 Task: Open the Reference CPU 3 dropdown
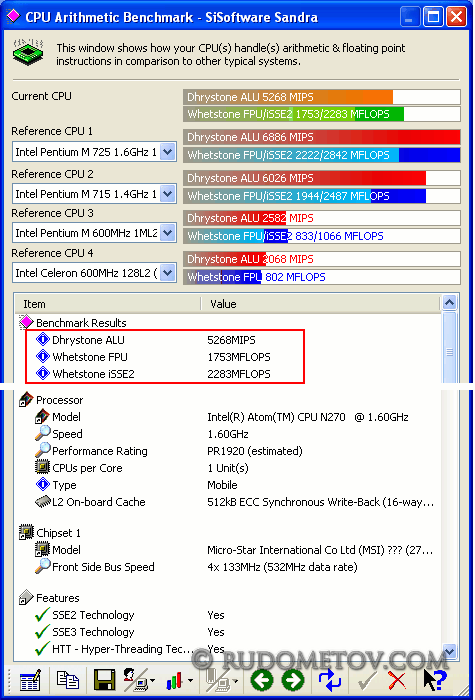point(167,233)
